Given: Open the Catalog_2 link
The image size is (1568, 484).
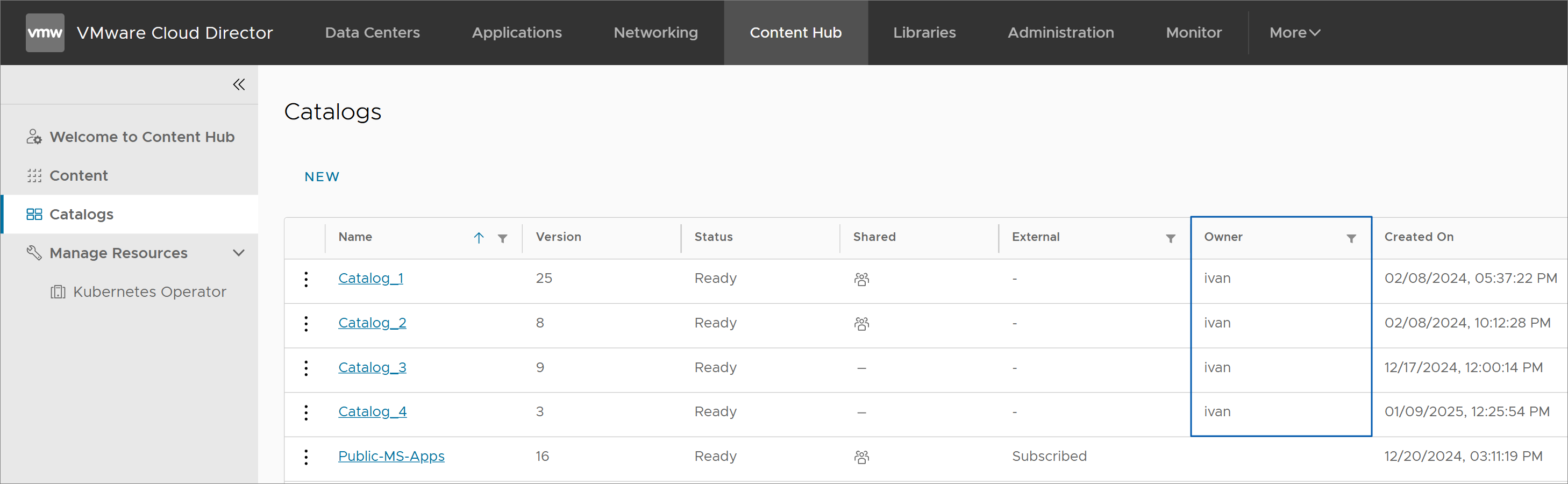Looking at the screenshot, I should click(373, 323).
